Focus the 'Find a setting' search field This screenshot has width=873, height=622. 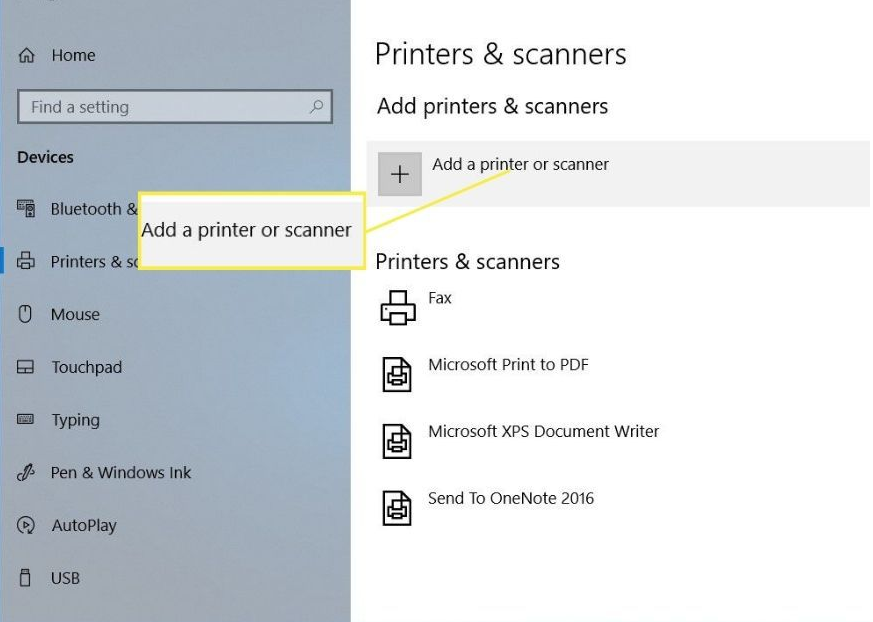pos(160,107)
